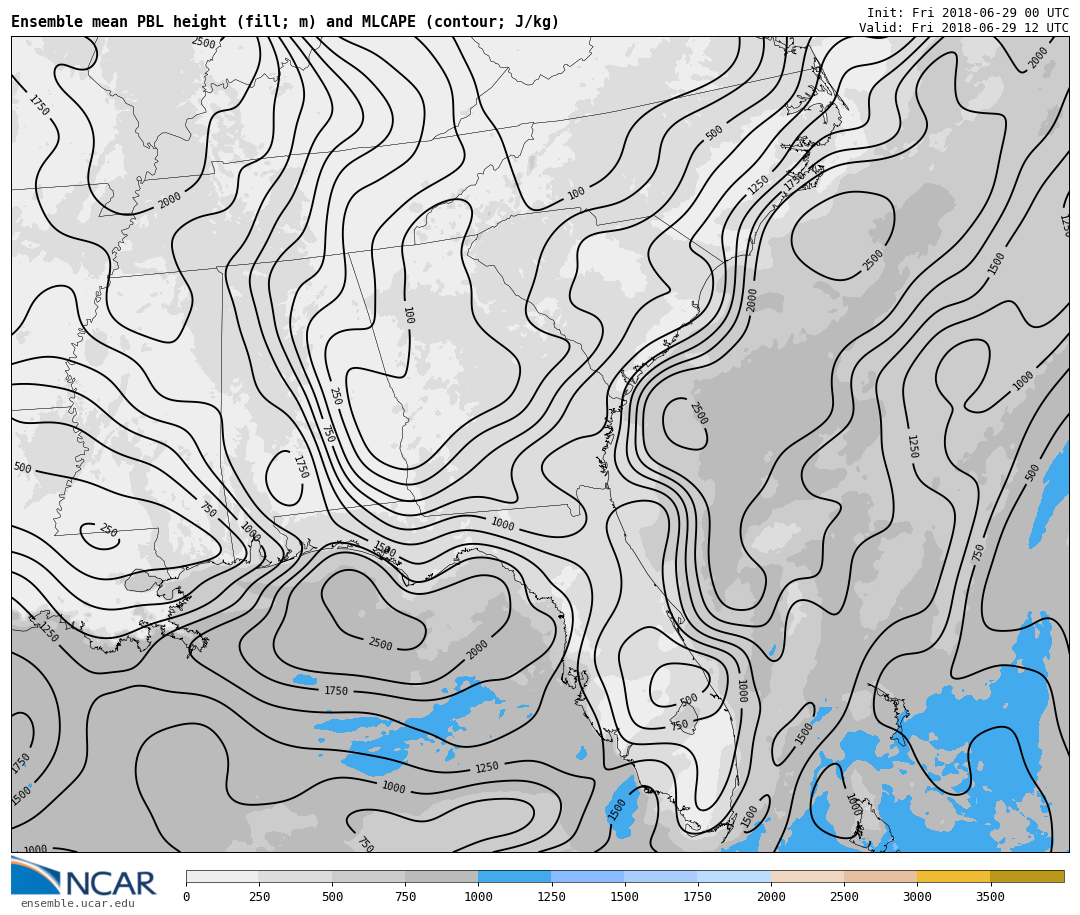The height and width of the screenshot is (915, 1080).
Task: Click the colorbar tick label '1500'
Action: pyautogui.click(x=625, y=896)
